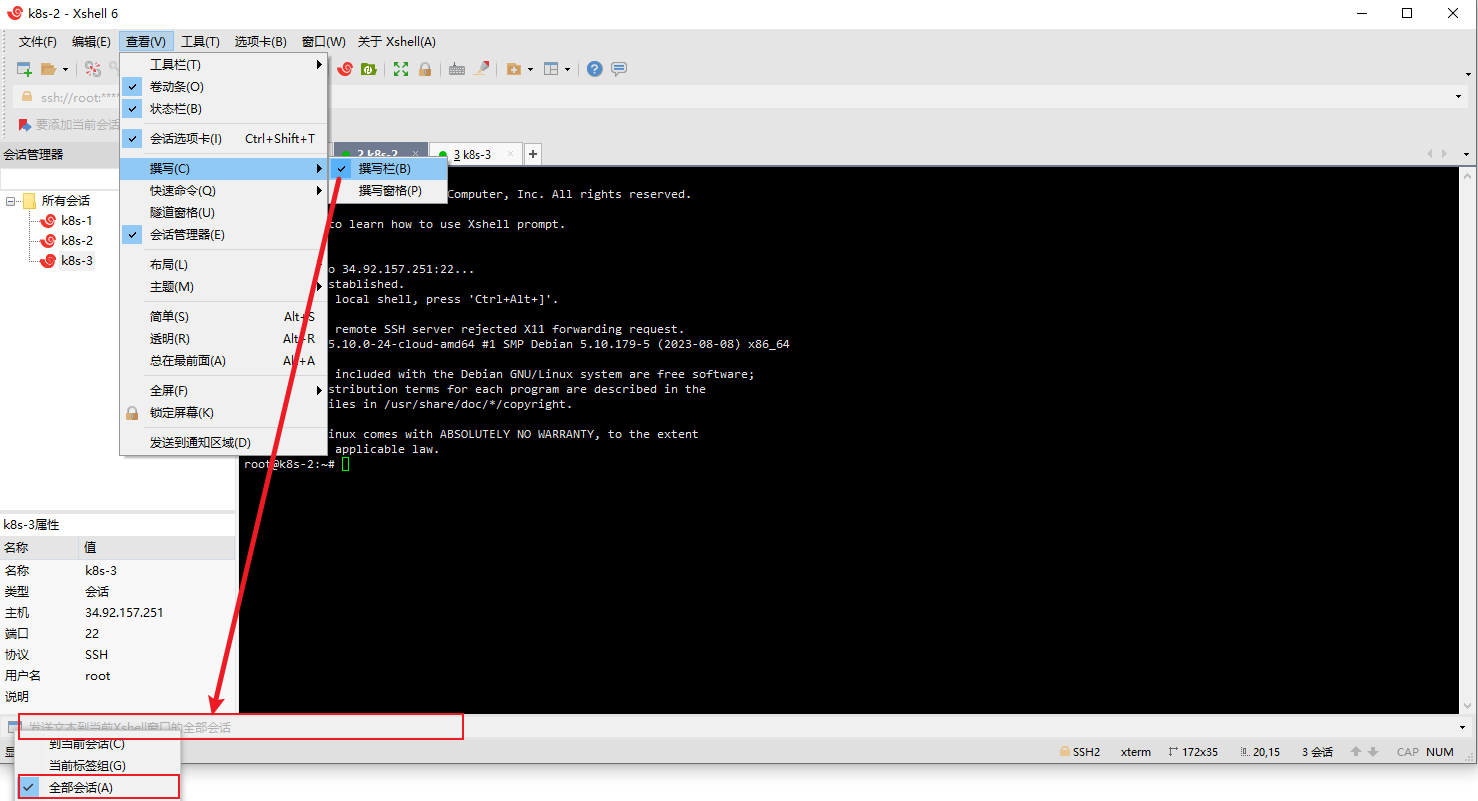Add a new tab with plus button

(533, 154)
